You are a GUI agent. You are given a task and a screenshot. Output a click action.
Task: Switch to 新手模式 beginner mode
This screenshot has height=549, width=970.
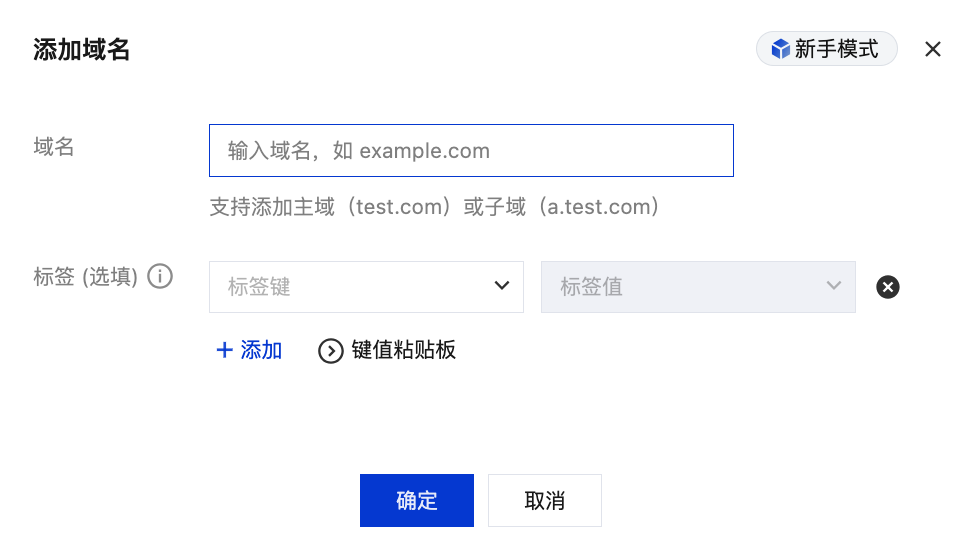[826, 49]
